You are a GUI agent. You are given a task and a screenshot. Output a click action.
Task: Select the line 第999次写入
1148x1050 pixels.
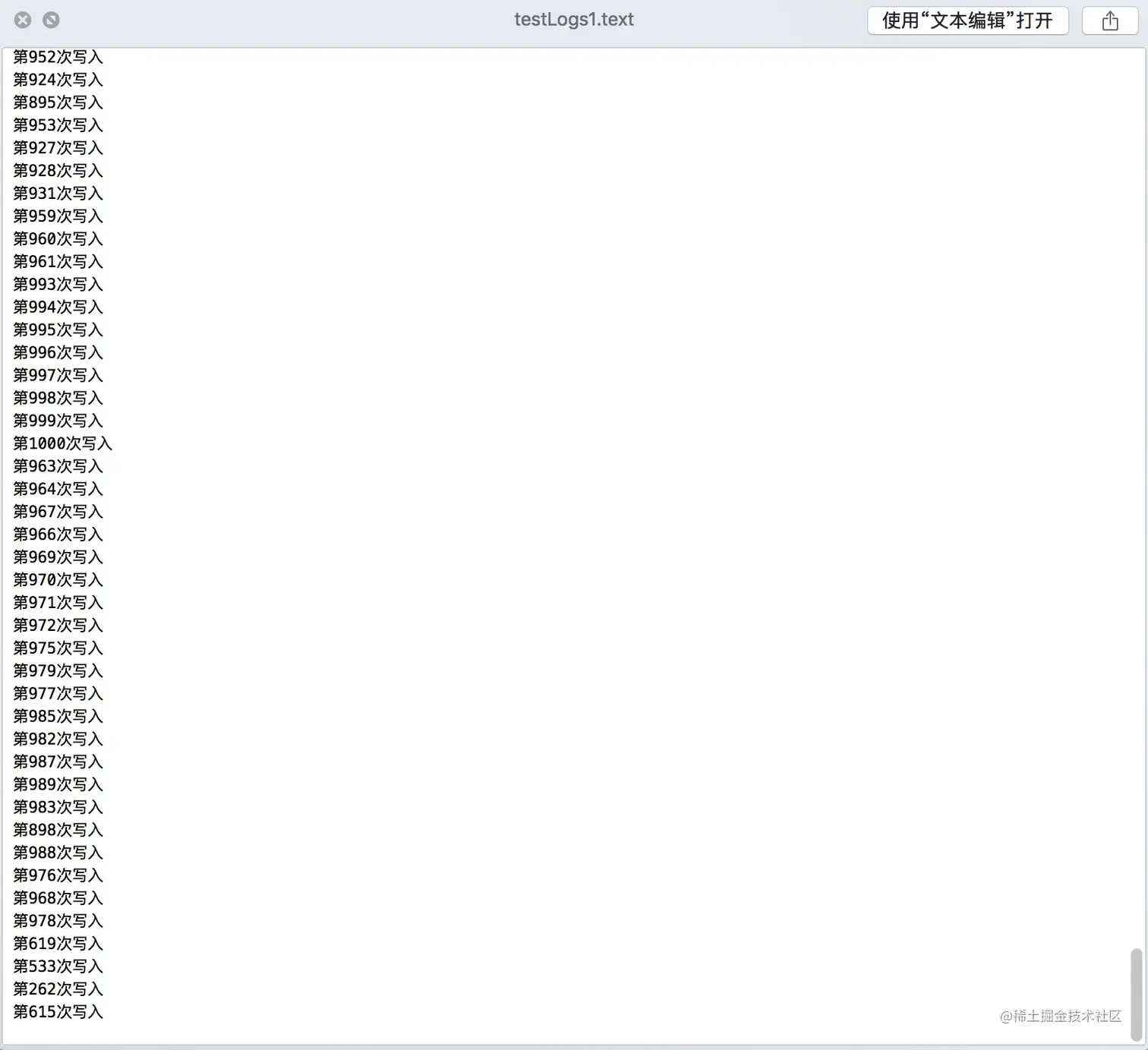click(58, 421)
